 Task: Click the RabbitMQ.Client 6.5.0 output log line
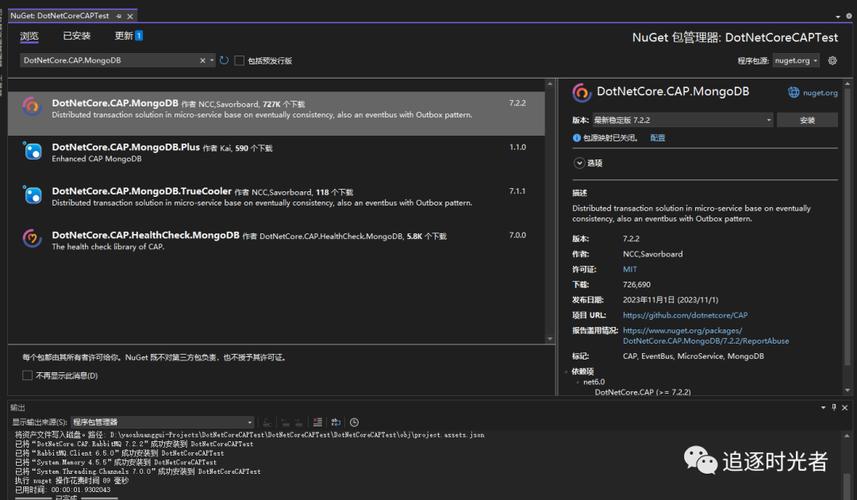pyautogui.click(x=119, y=453)
